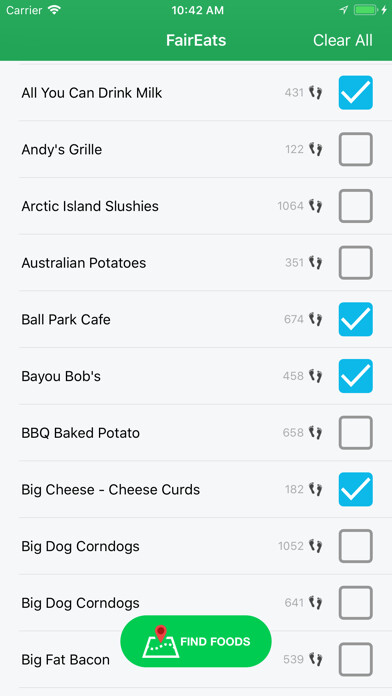Image resolution: width=392 pixels, height=696 pixels.
Task: Uncheck the Bayou Bob's checkbox
Action: pos(356,376)
